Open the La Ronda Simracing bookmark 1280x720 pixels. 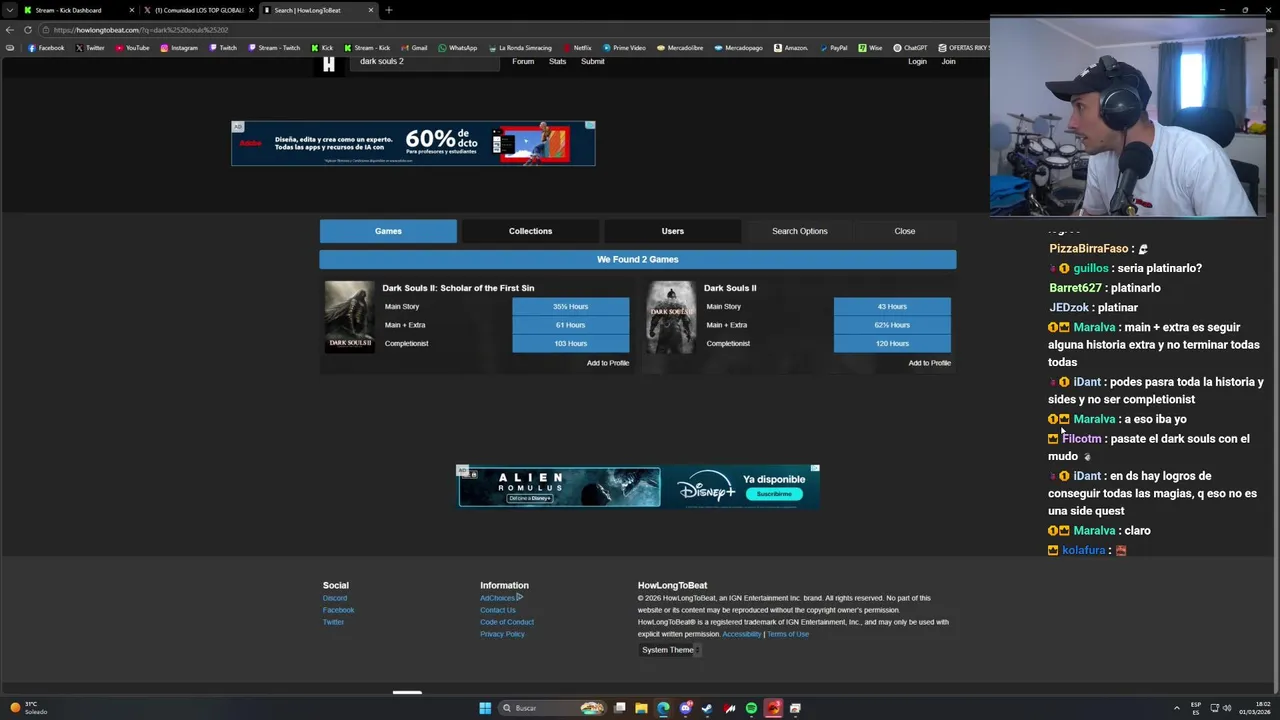click(519, 48)
